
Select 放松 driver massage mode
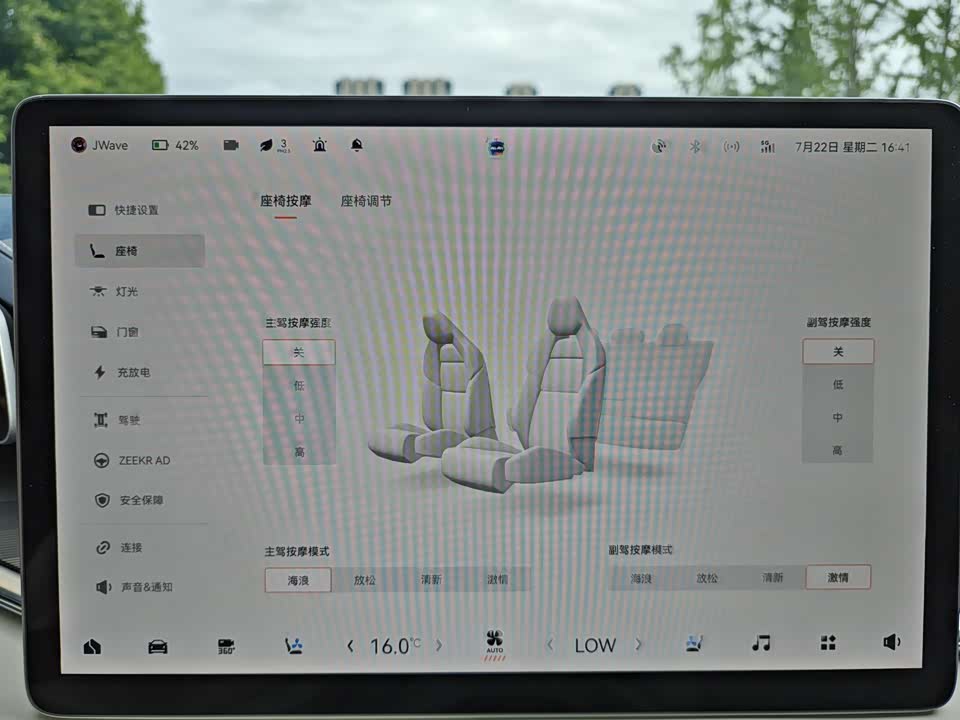[365, 580]
